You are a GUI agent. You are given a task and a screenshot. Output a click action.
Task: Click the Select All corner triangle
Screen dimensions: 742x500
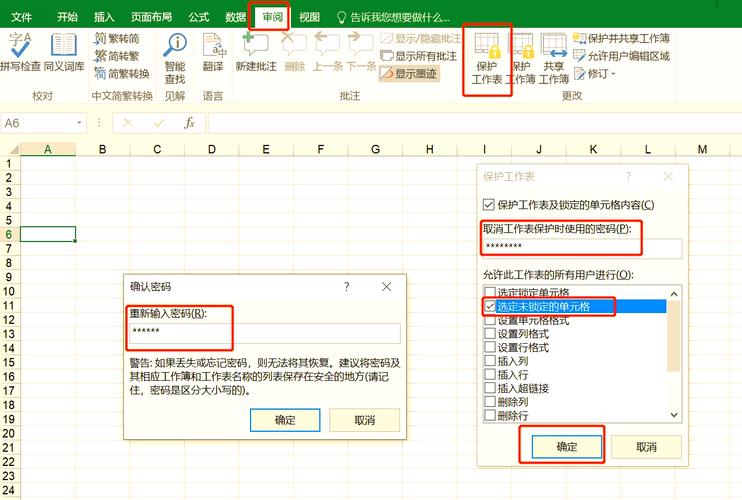click(x=12, y=149)
